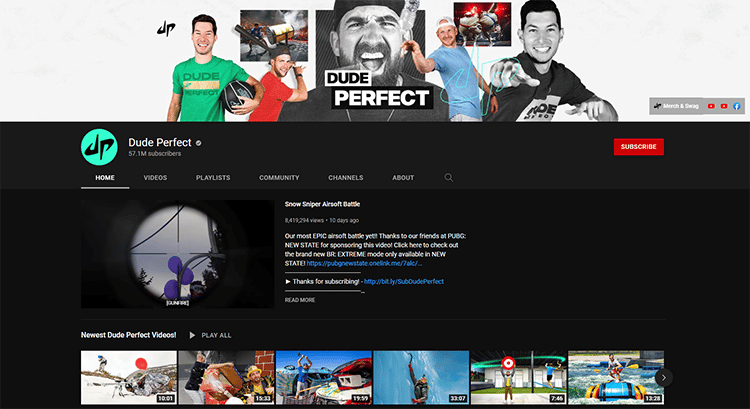Click the first YouTube icon in banner links
The width and height of the screenshot is (750, 409).
click(711, 106)
